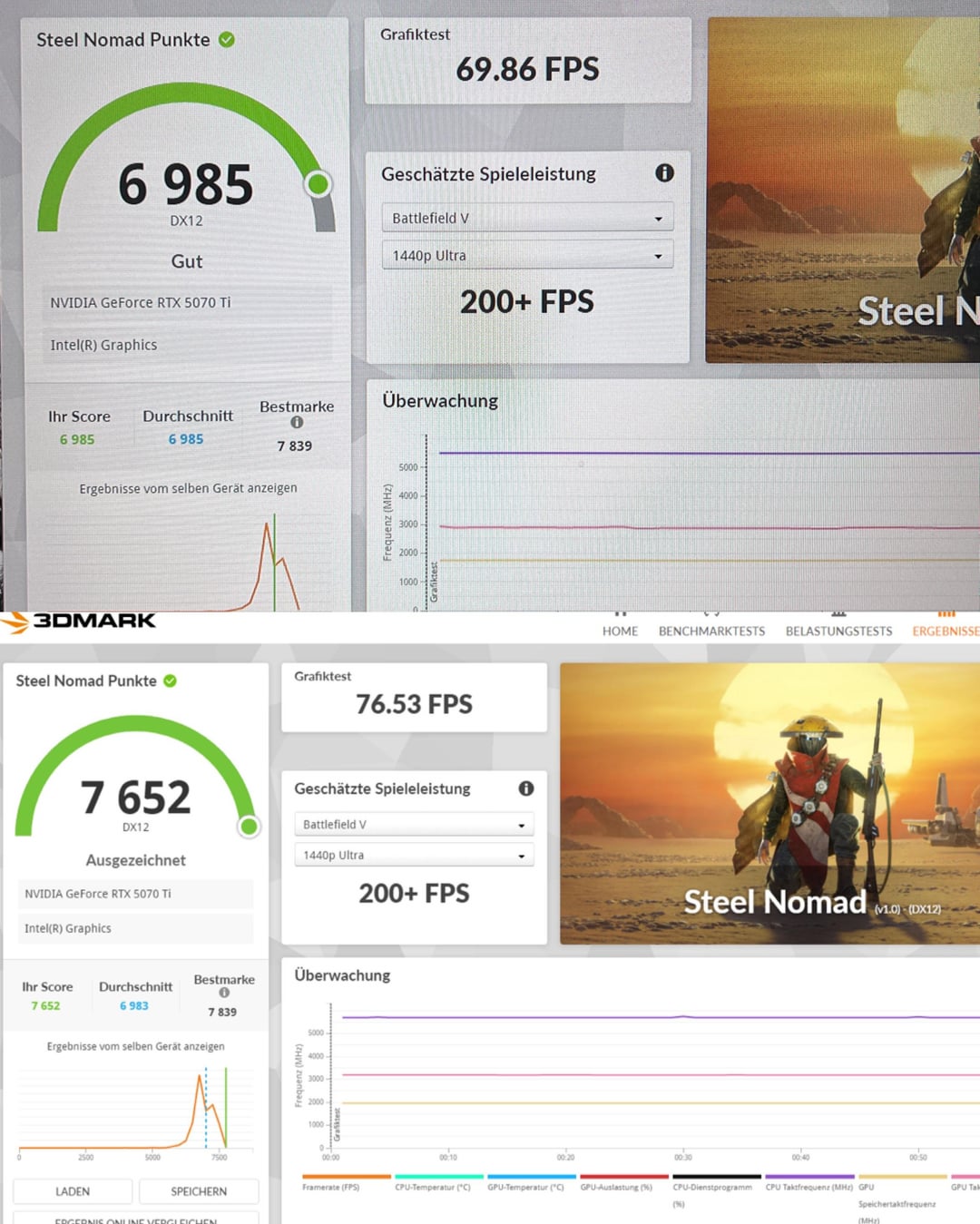Click 'Ergebnisse vom selben Gerät anzeigen' in 7 652 result

tap(135, 1046)
